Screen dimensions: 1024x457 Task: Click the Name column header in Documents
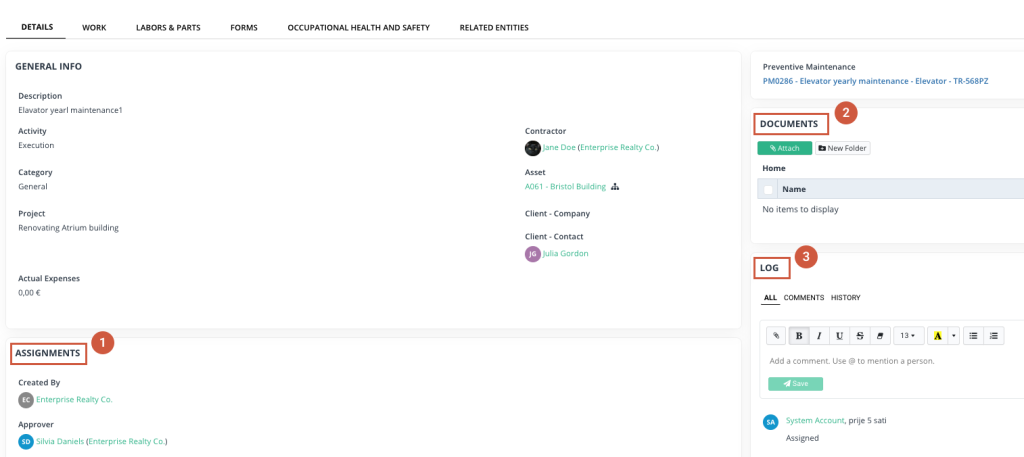[x=794, y=189]
